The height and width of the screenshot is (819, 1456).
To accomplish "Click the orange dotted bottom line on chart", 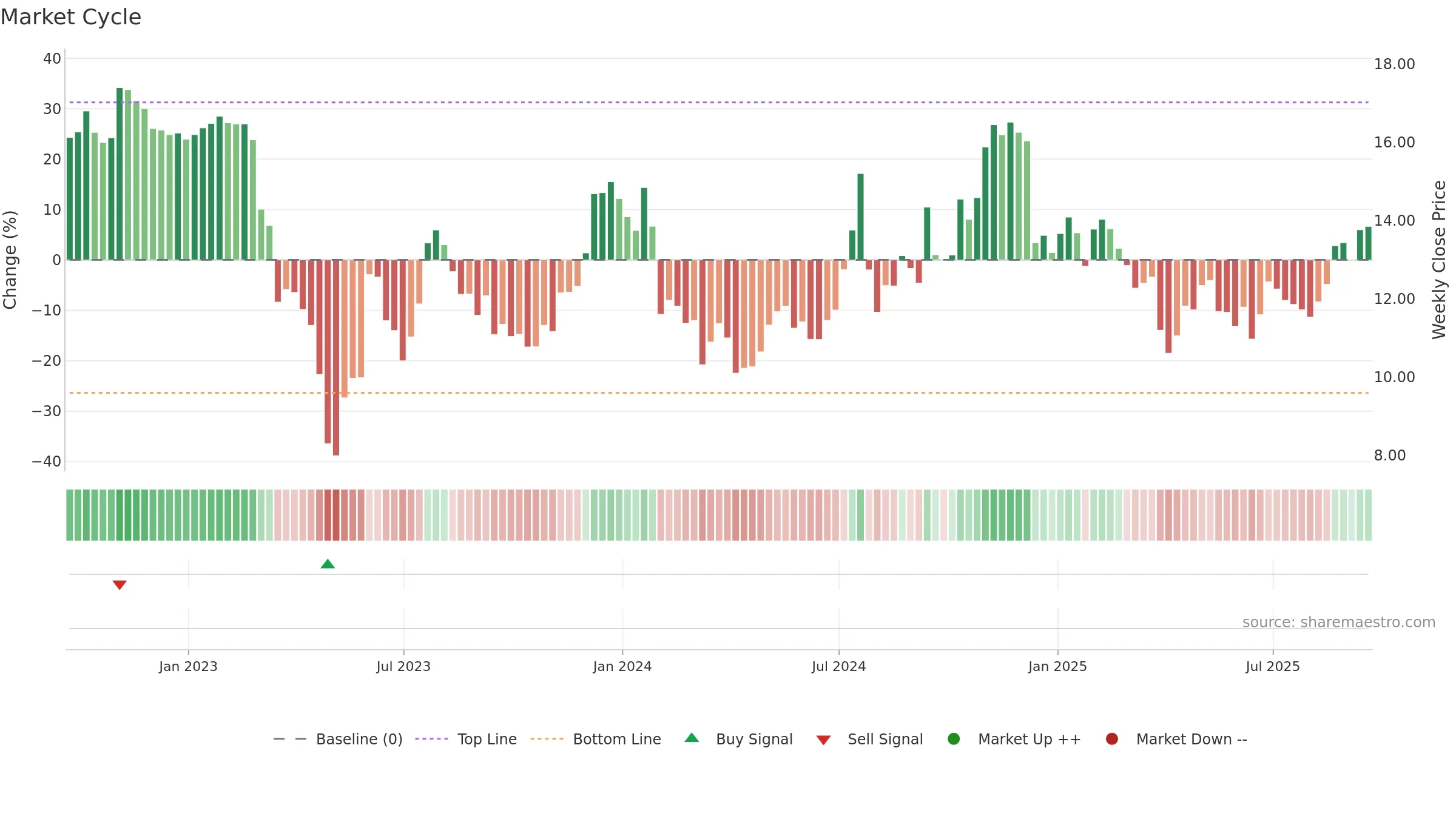I will (x=719, y=393).
